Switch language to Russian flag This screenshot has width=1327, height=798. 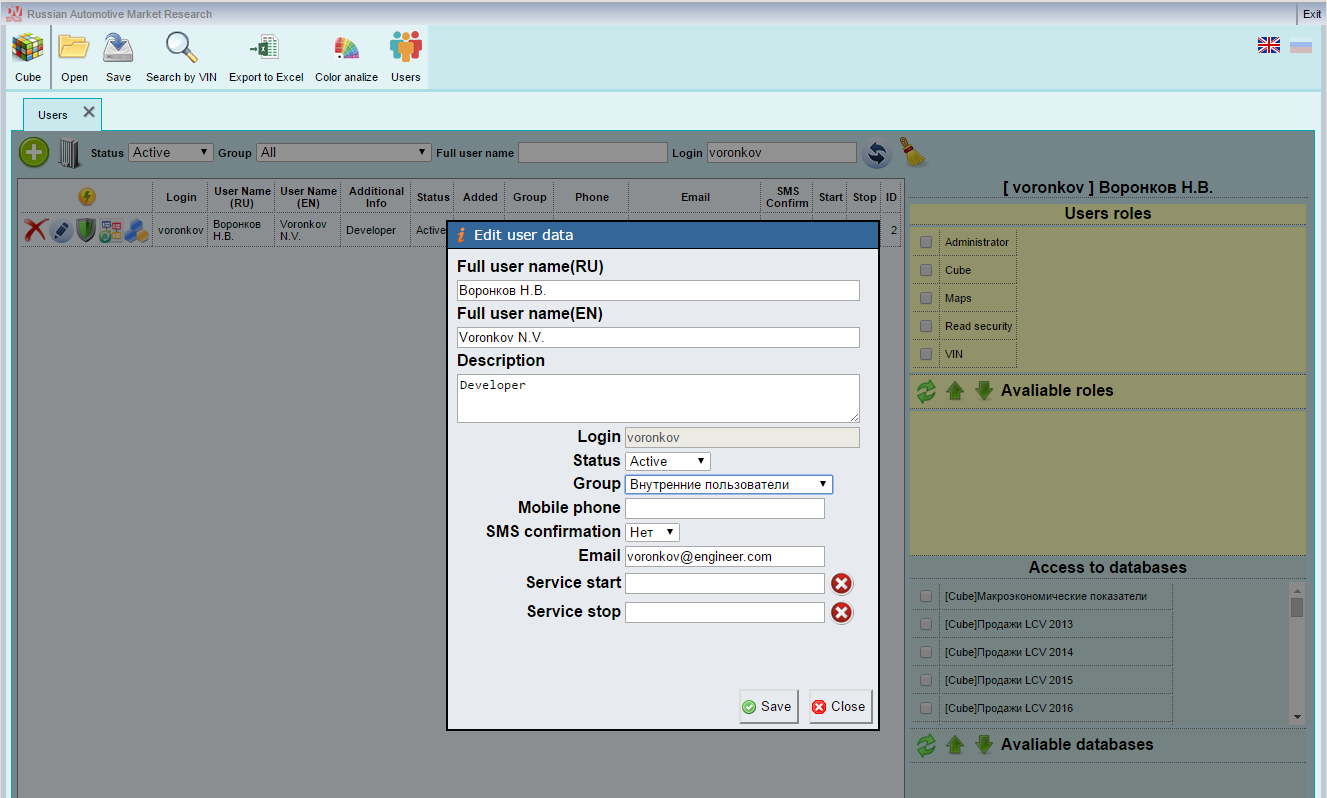1301,45
